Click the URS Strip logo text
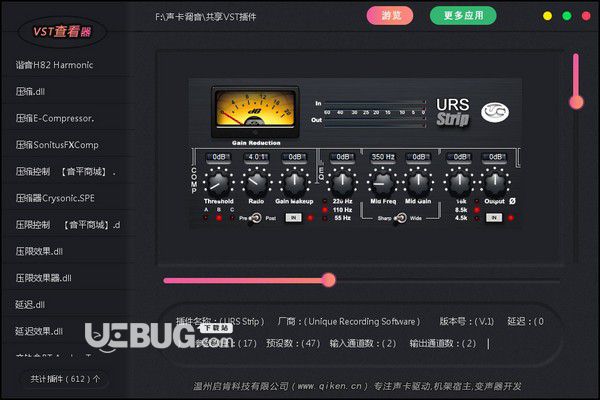 [x=453, y=112]
